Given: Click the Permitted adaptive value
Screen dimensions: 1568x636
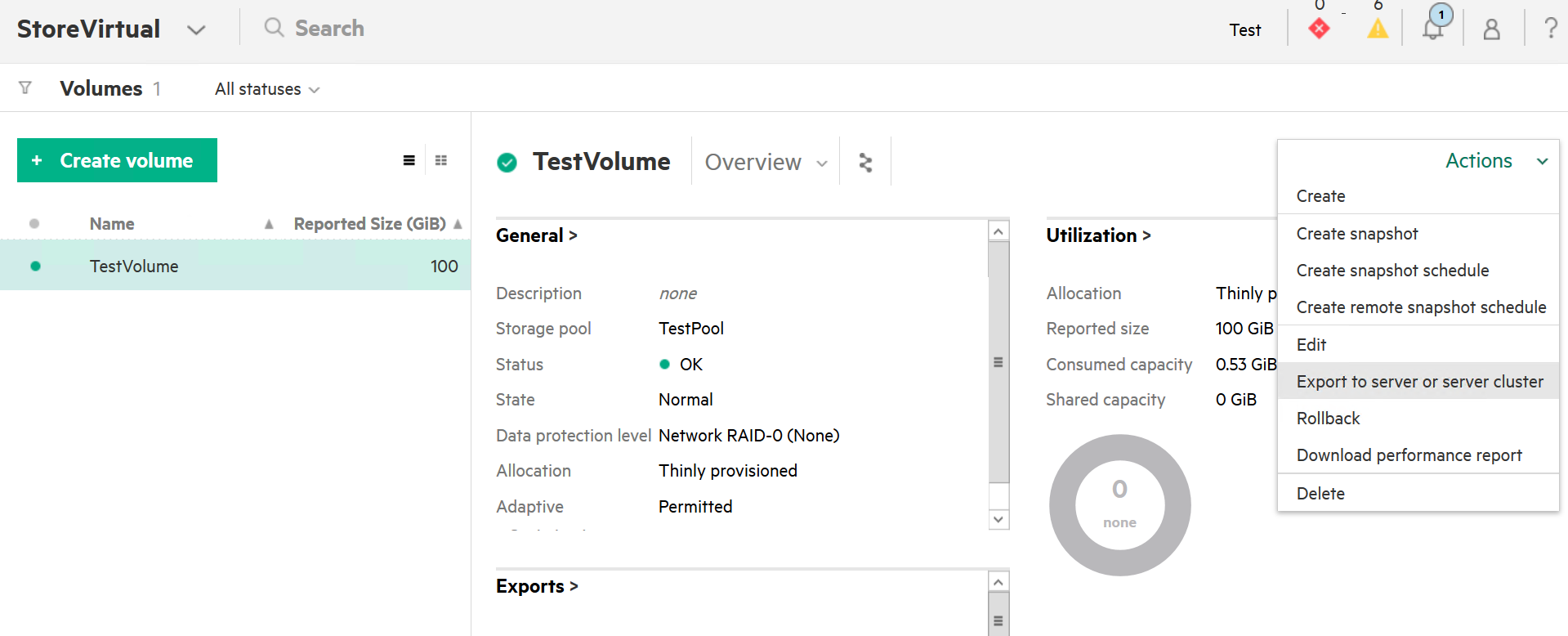Looking at the screenshot, I should click(695, 507).
